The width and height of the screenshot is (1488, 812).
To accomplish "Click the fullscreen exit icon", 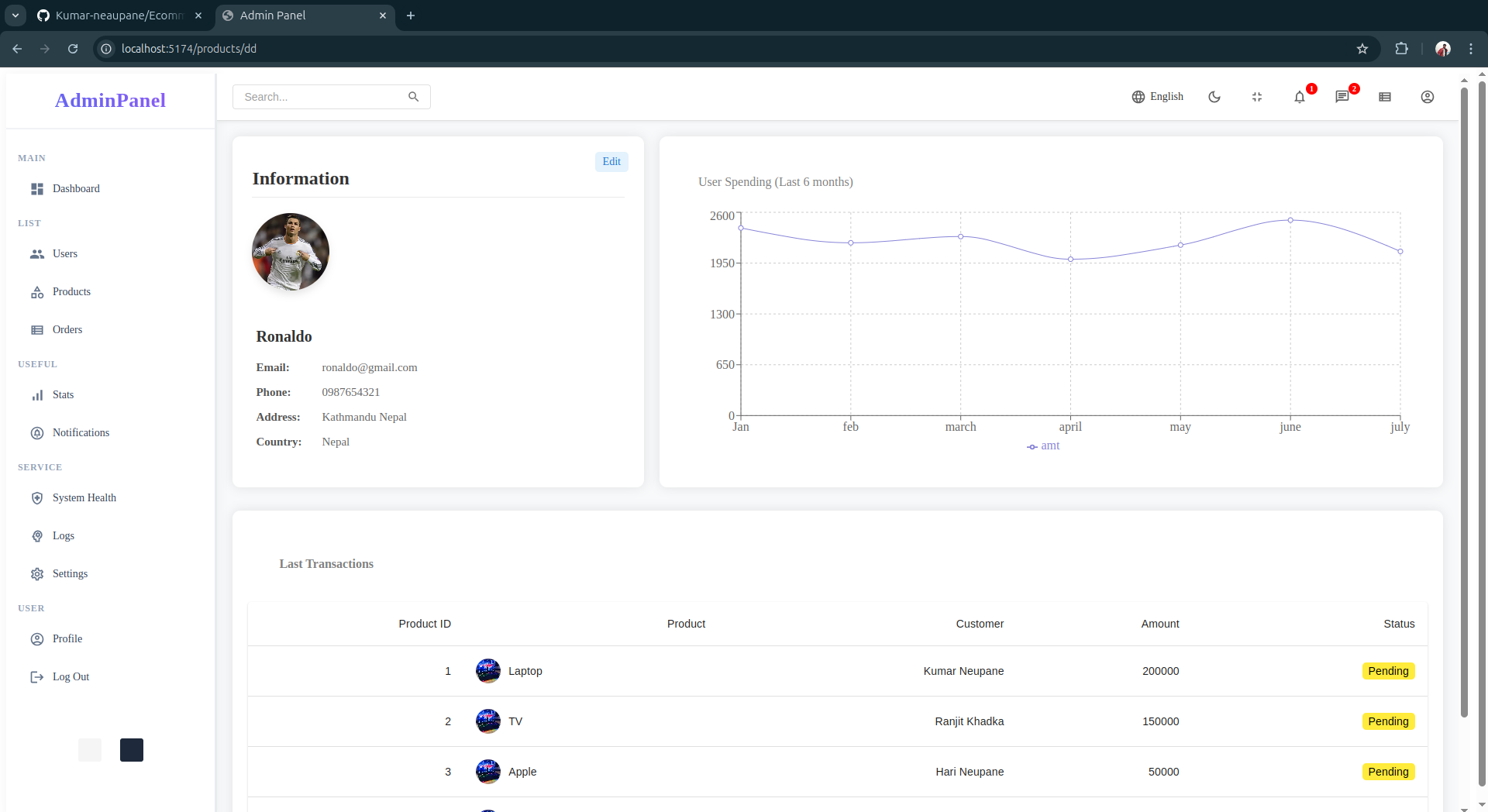I will coord(1256,97).
